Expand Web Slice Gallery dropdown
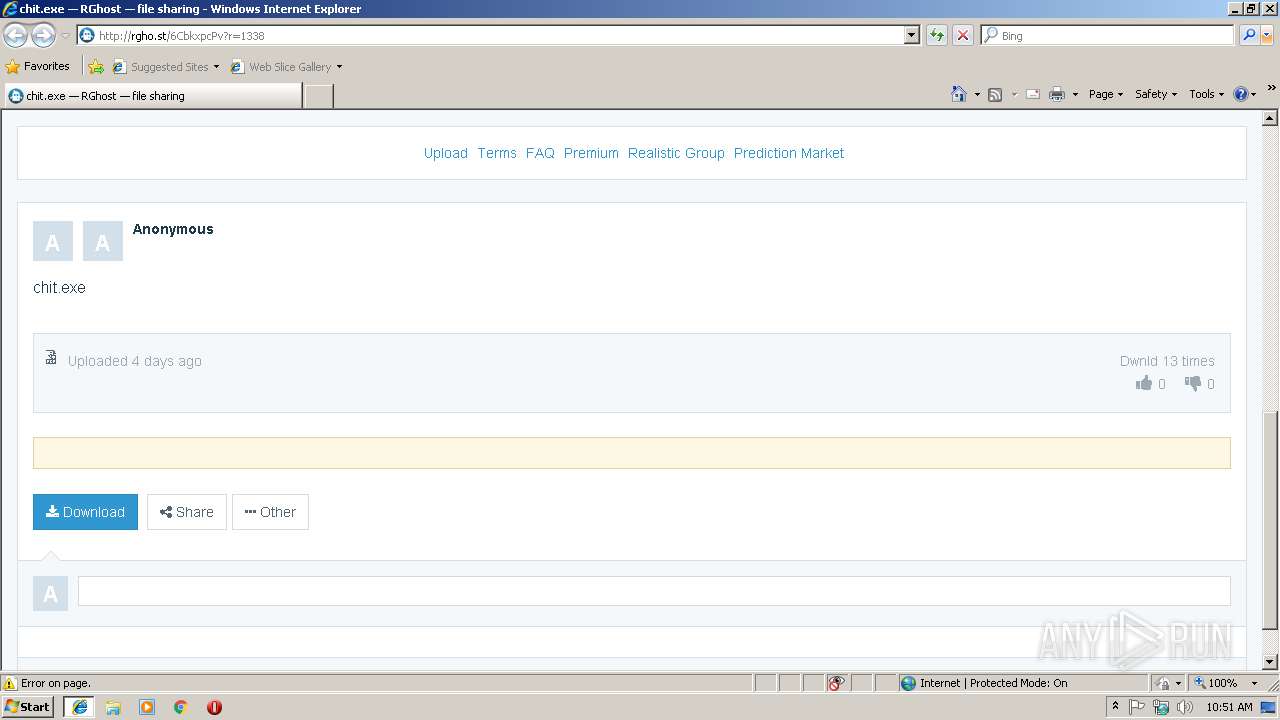Image resolution: width=1280 pixels, height=720 pixels. click(339, 67)
